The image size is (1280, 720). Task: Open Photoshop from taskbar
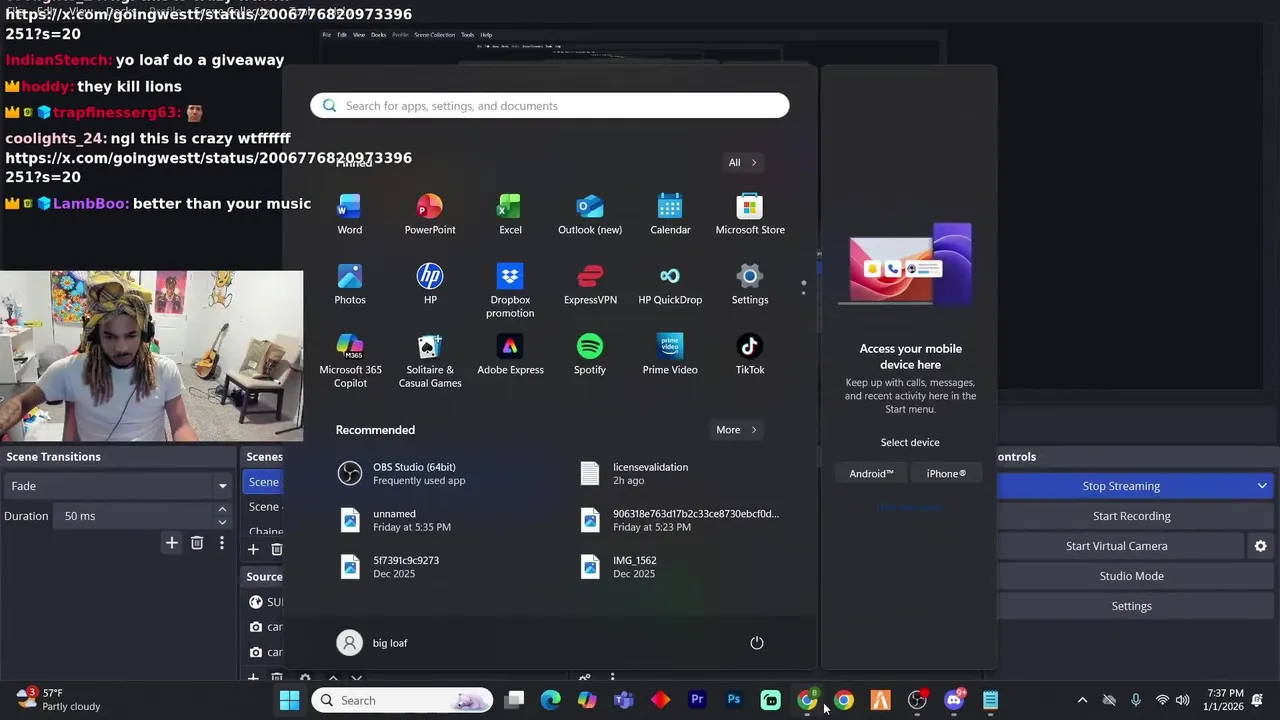coord(734,700)
